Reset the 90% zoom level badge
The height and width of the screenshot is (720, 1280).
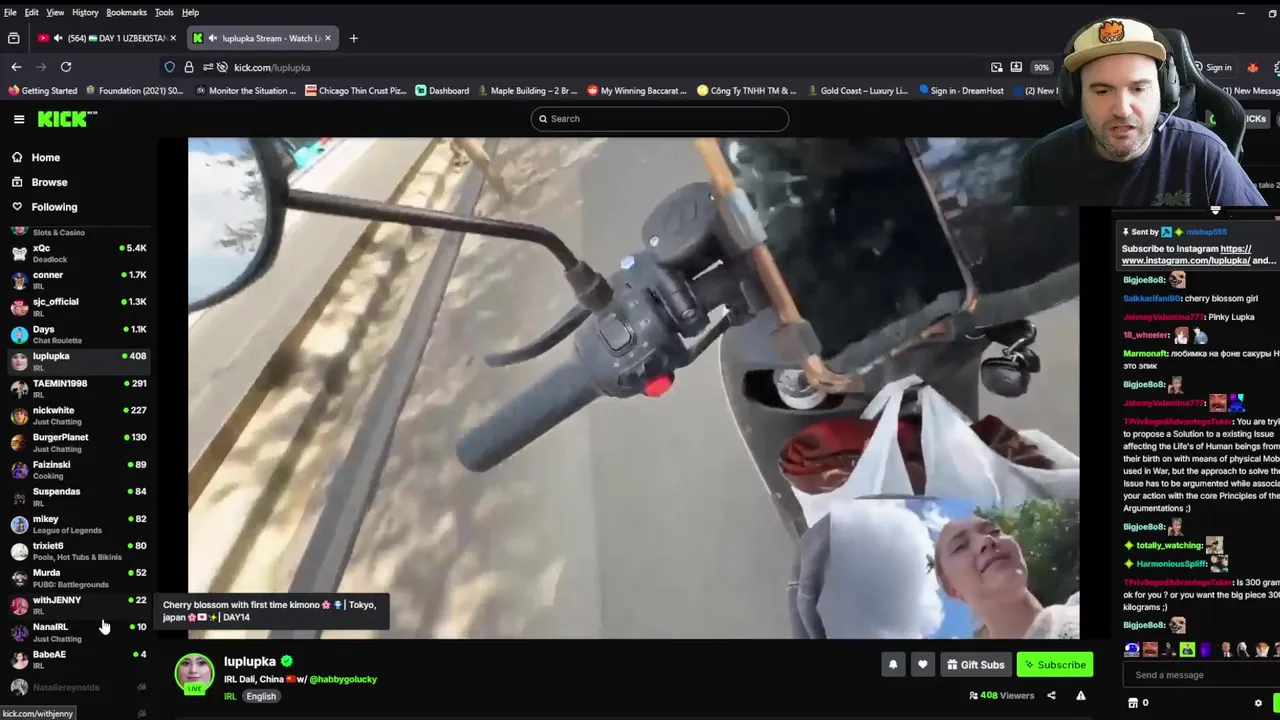tap(1041, 67)
